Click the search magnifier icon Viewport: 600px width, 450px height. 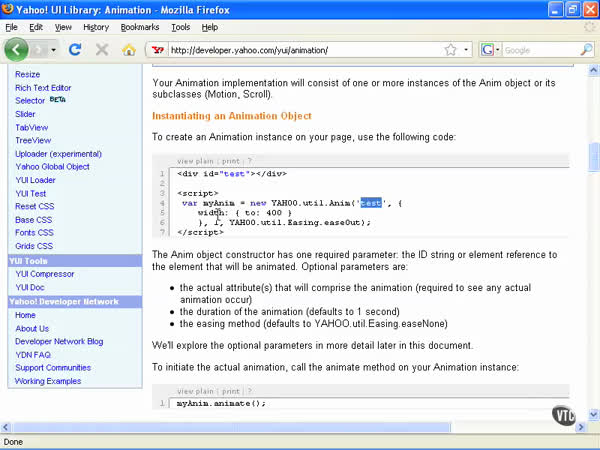(587, 49)
